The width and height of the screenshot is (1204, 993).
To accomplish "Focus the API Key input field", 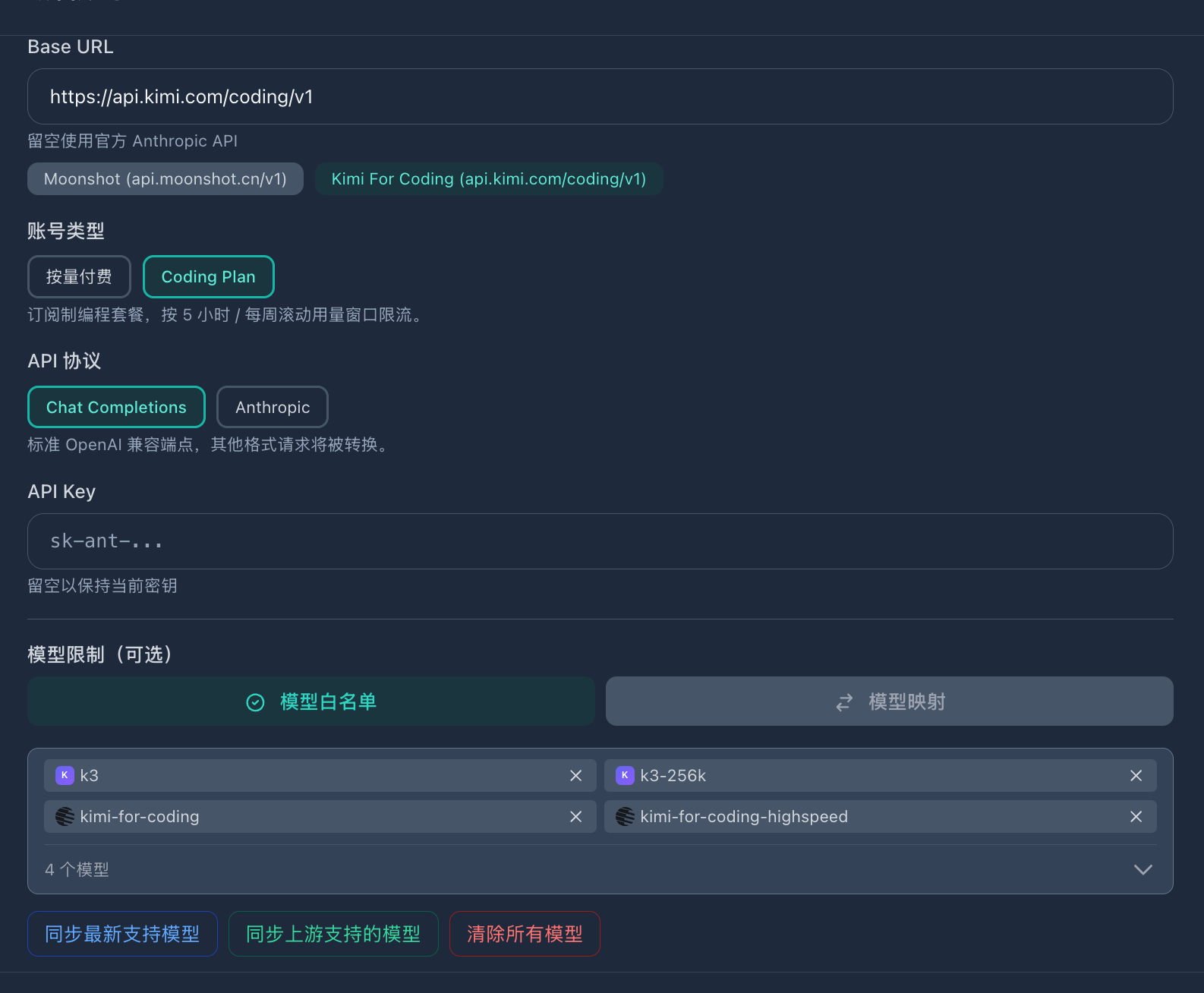I will 600,541.
